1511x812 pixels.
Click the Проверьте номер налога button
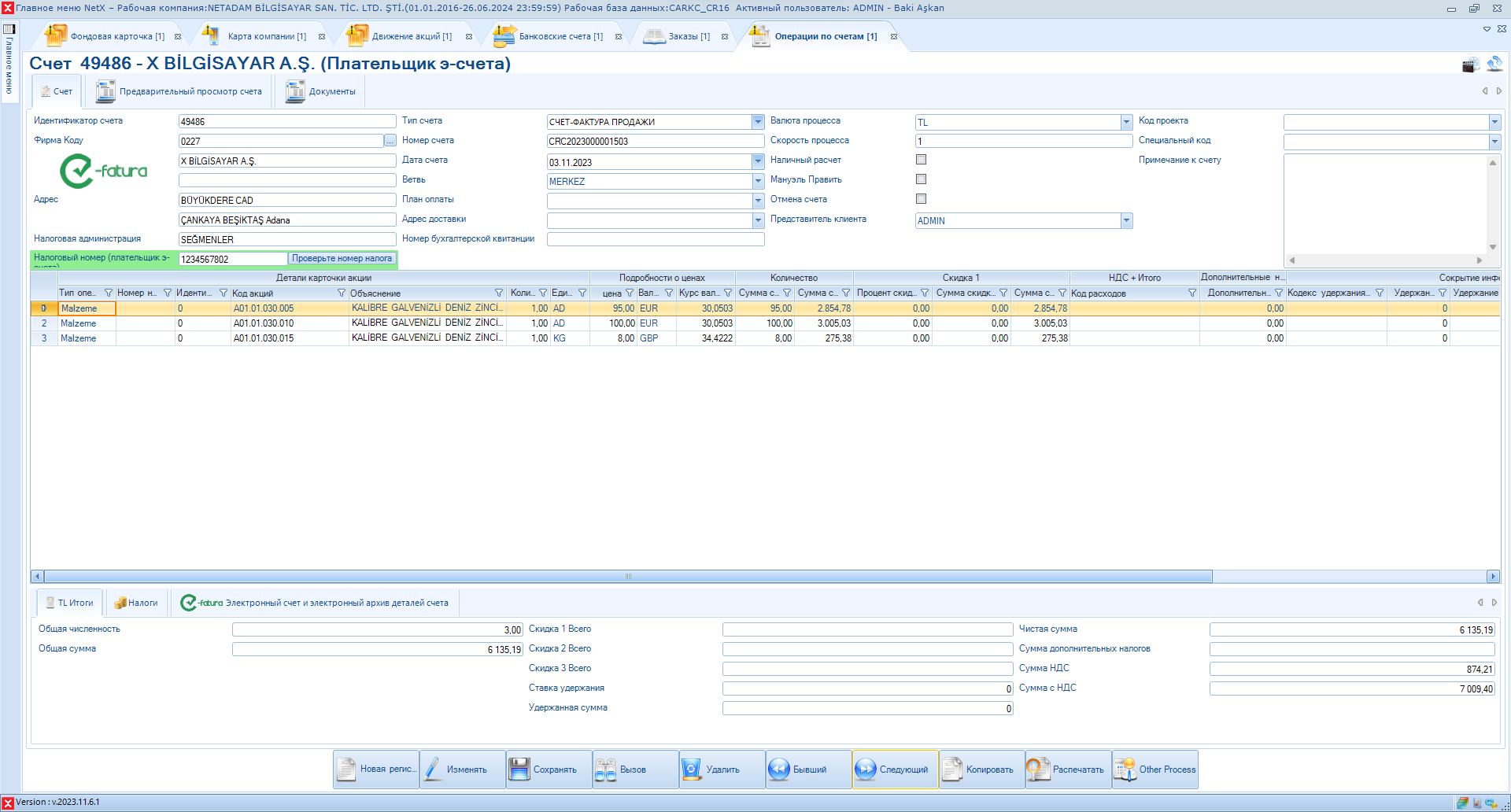click(x=342, y=259)
